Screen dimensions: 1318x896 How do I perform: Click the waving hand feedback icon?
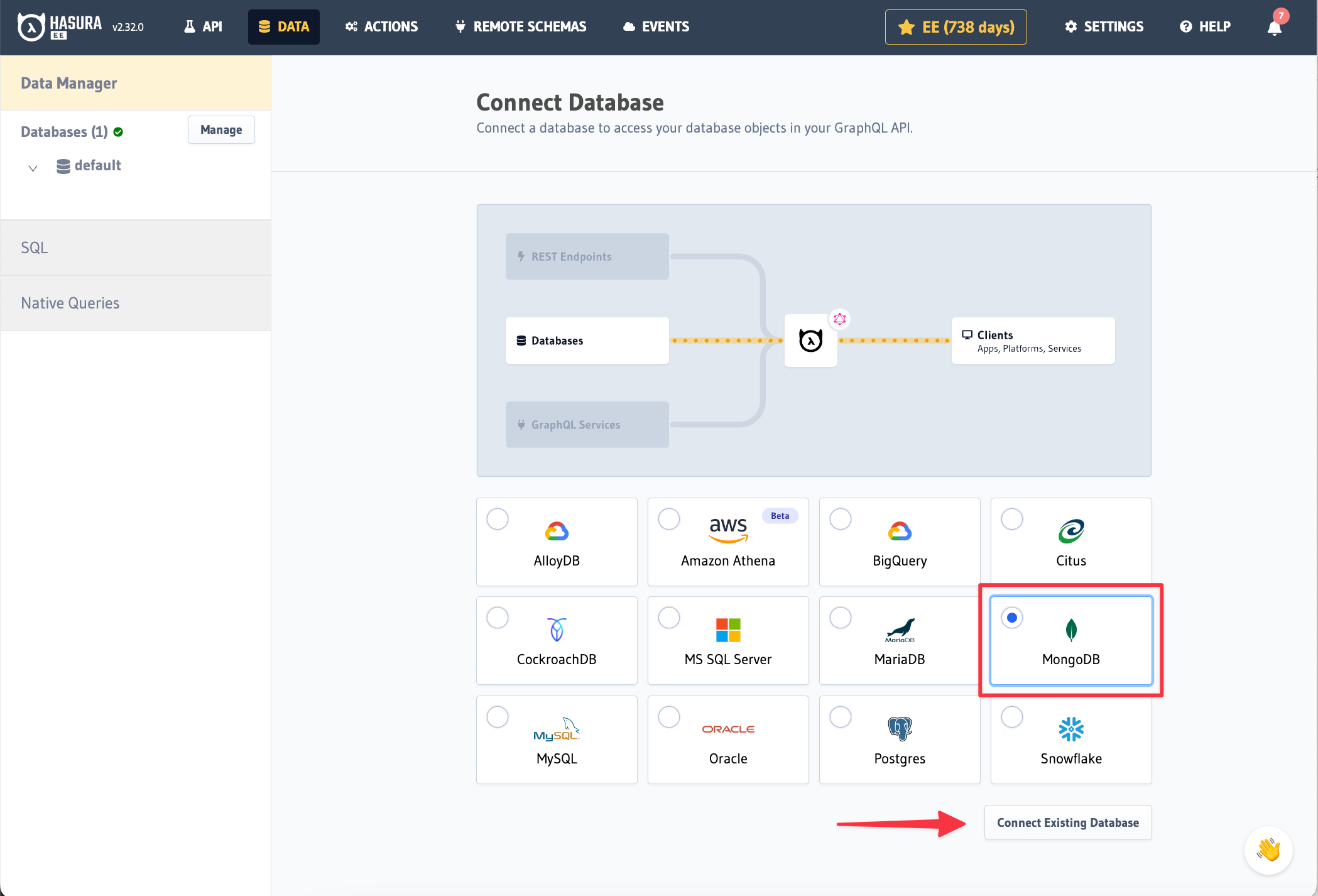[x=1268, y=850]
